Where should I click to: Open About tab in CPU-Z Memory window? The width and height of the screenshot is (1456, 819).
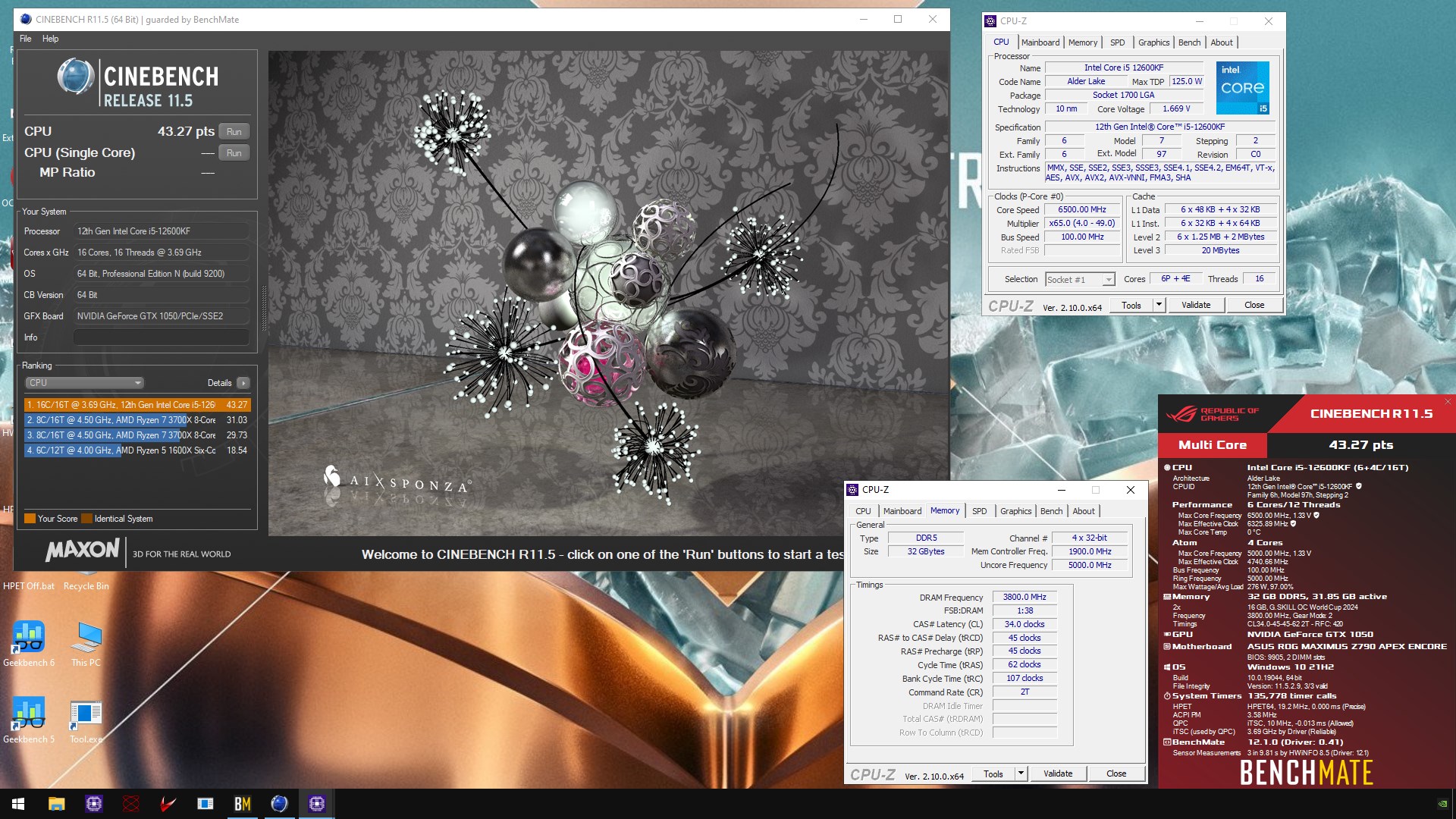click(1084, 511)
